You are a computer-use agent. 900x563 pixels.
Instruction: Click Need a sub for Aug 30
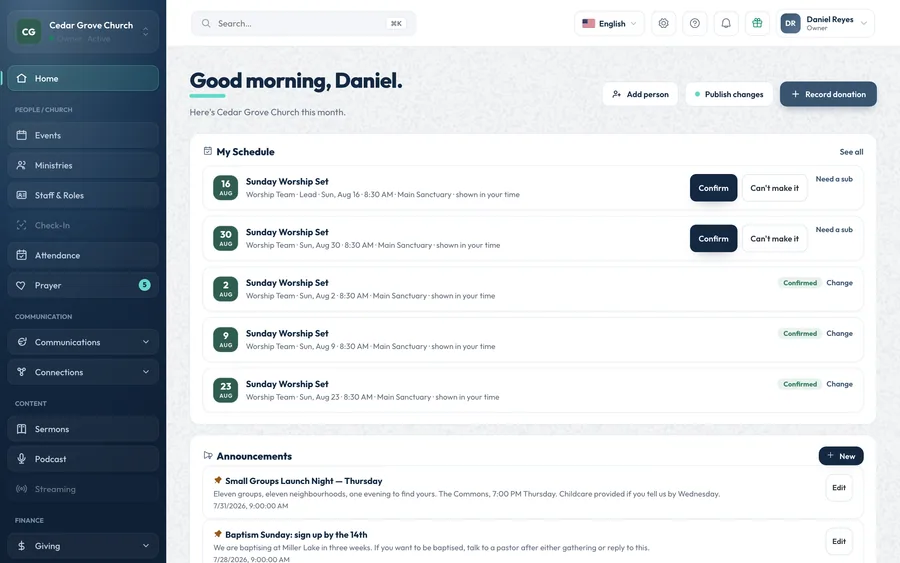point(834,230)
